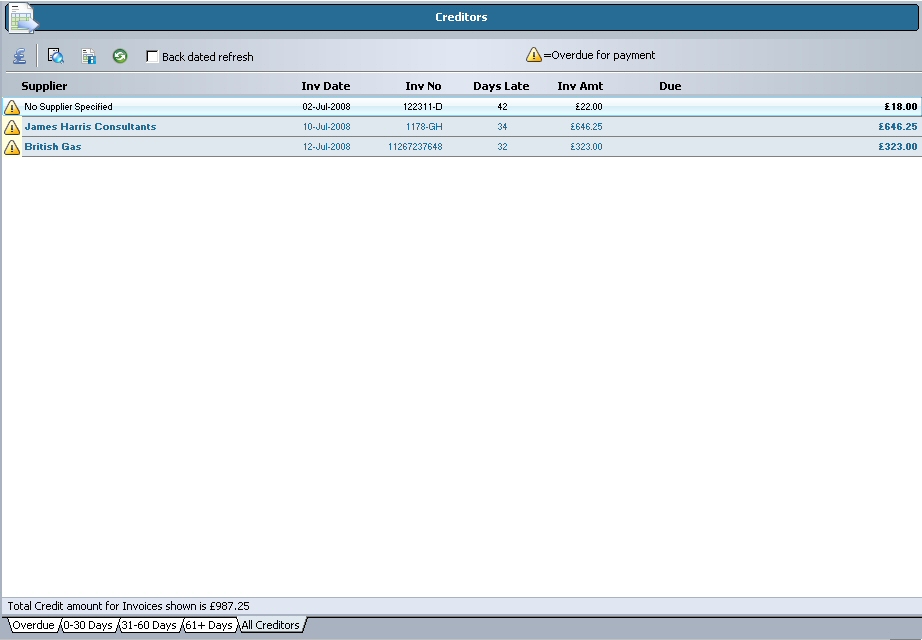Image resolution: width=922 pixels, height=640 pixels.
Task: Click warning icon for James Harris Consultants
Action: (12, 127)
